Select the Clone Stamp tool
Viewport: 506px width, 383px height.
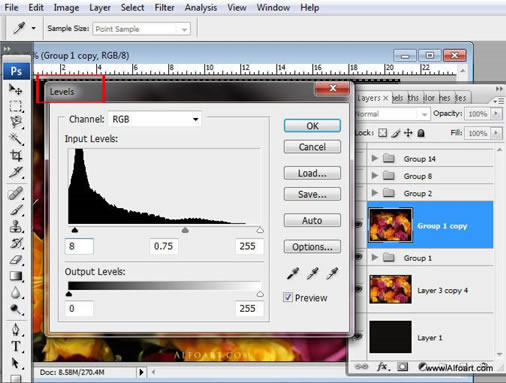[15, 227]
